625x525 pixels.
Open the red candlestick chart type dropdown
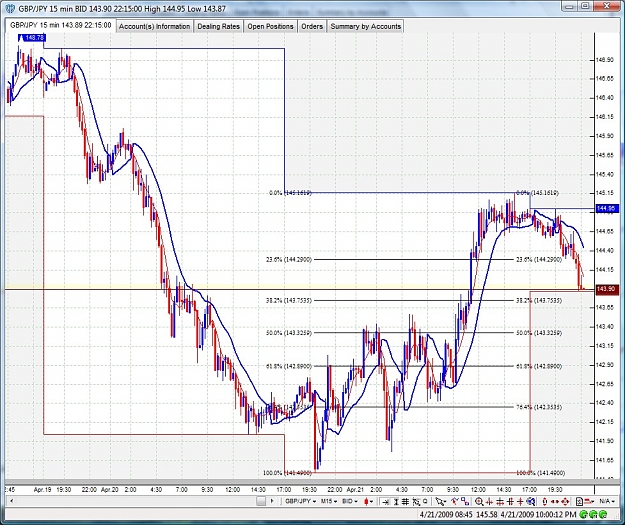(x=368, y=501)
